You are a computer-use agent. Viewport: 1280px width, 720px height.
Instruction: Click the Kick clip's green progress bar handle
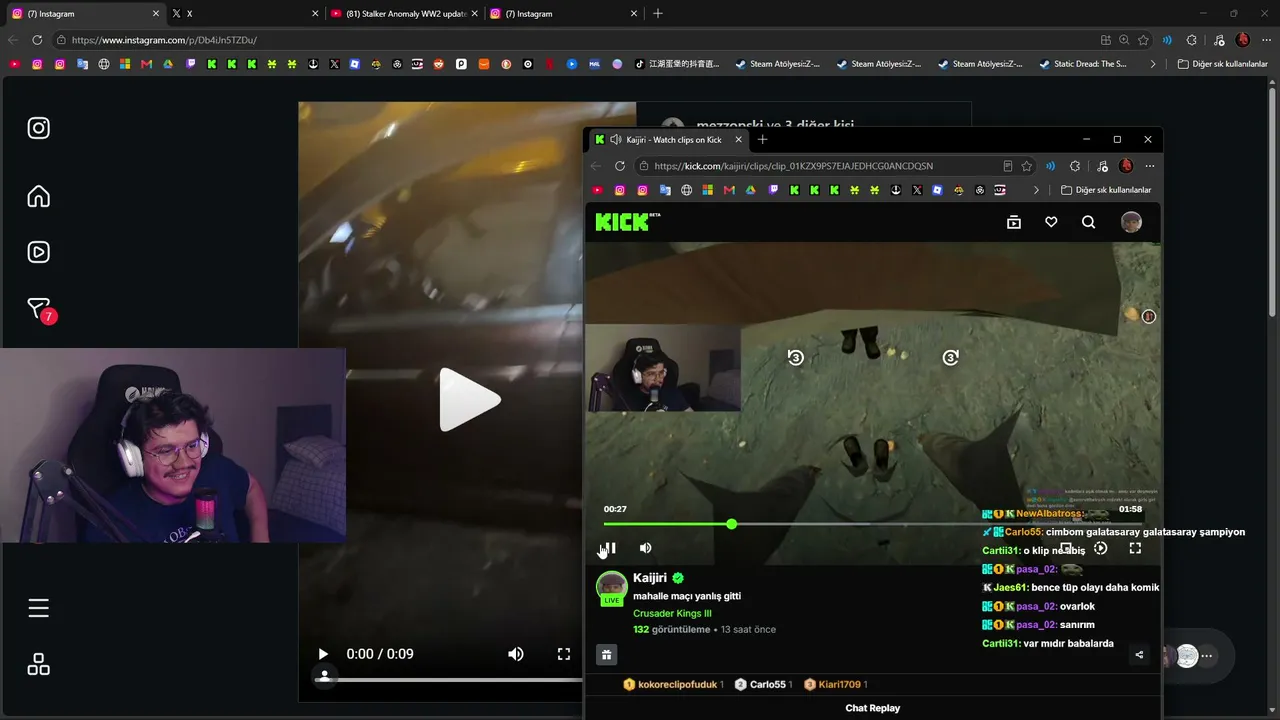(x=732, y=524)
